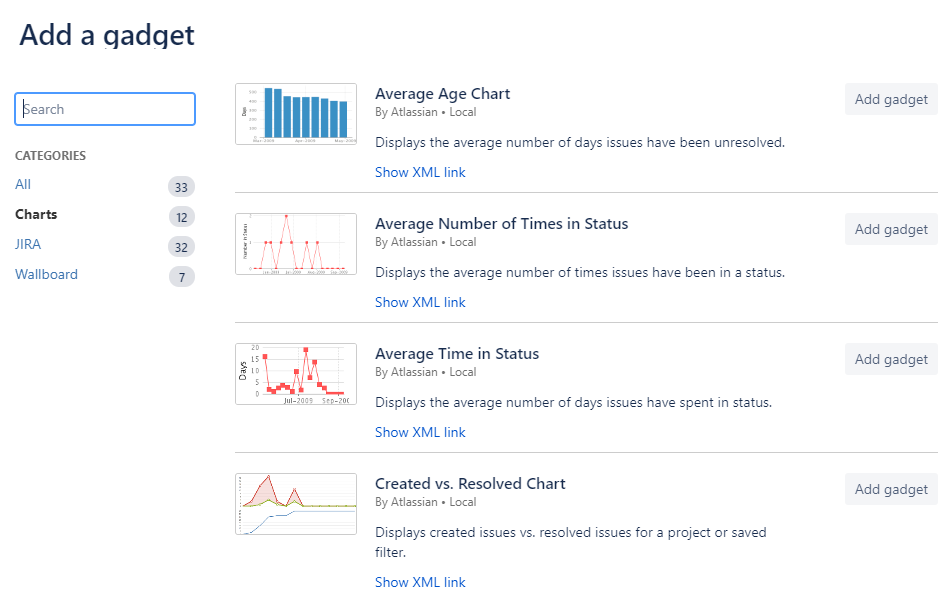Click the Average Age Chart thumbnail
Viewport: 952px width, 602px height.
[296, 113]
